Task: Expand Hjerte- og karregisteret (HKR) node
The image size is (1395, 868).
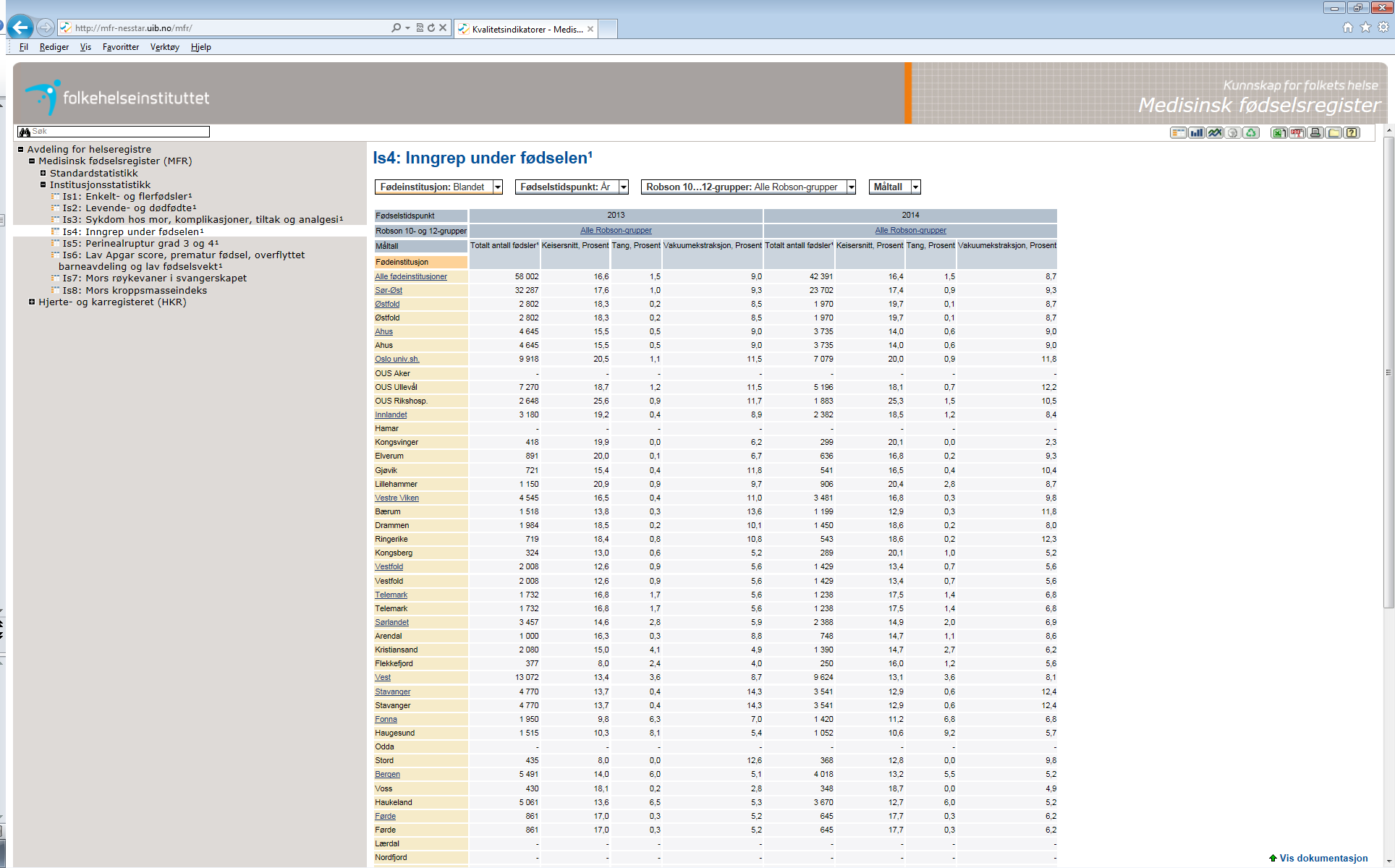Action: [x=32, y=302]
